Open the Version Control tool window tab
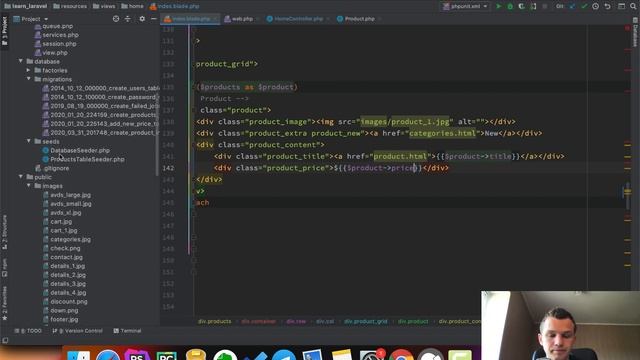The height and width of the screenshot is (360, 640). click(x=78, y=331)
